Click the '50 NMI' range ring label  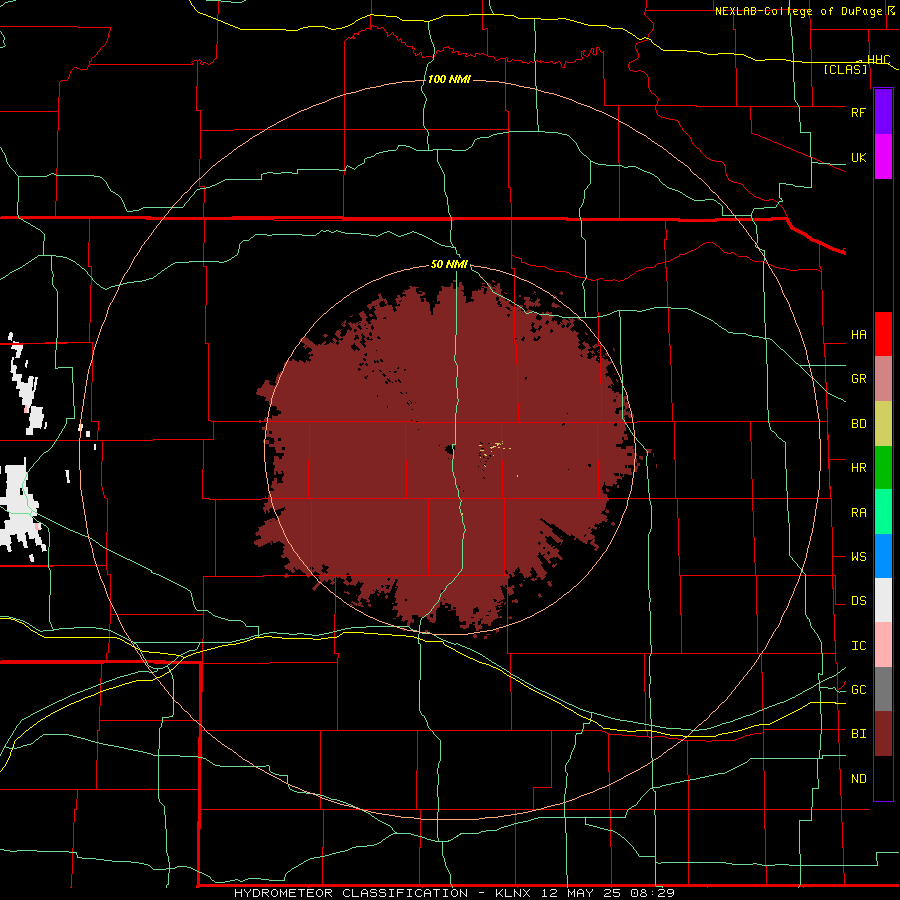coord(449,264)
